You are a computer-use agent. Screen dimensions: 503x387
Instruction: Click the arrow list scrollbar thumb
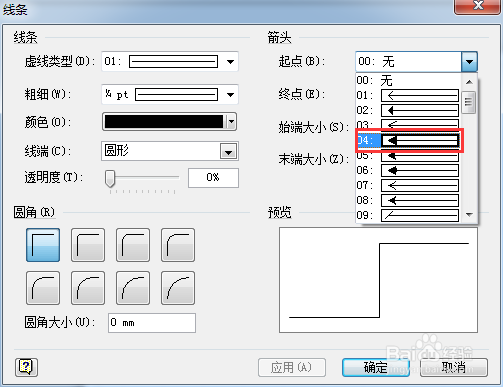pos(469,102)
